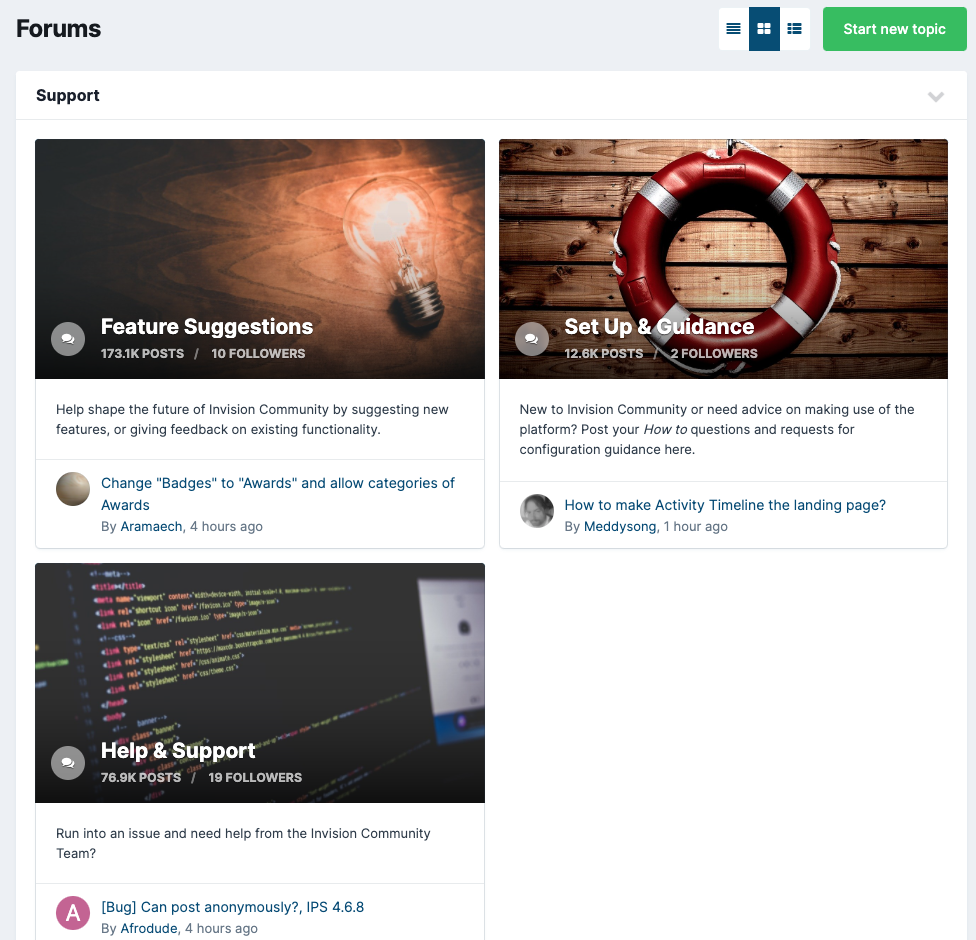Open the Help & Support forum title
976x940 pixels.
coord(178,751)
